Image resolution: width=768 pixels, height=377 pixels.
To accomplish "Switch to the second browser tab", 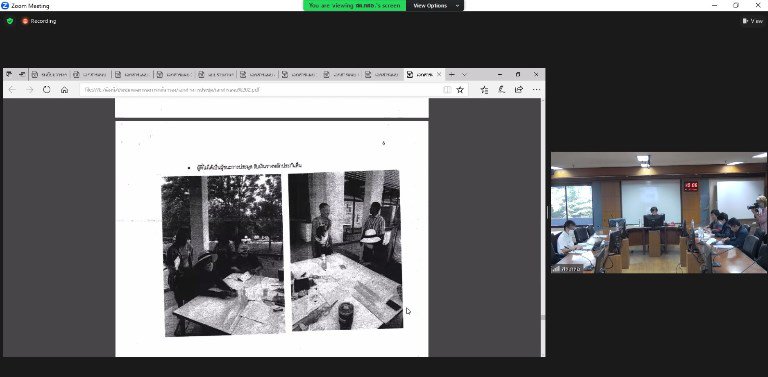I will tap(91, 74).
